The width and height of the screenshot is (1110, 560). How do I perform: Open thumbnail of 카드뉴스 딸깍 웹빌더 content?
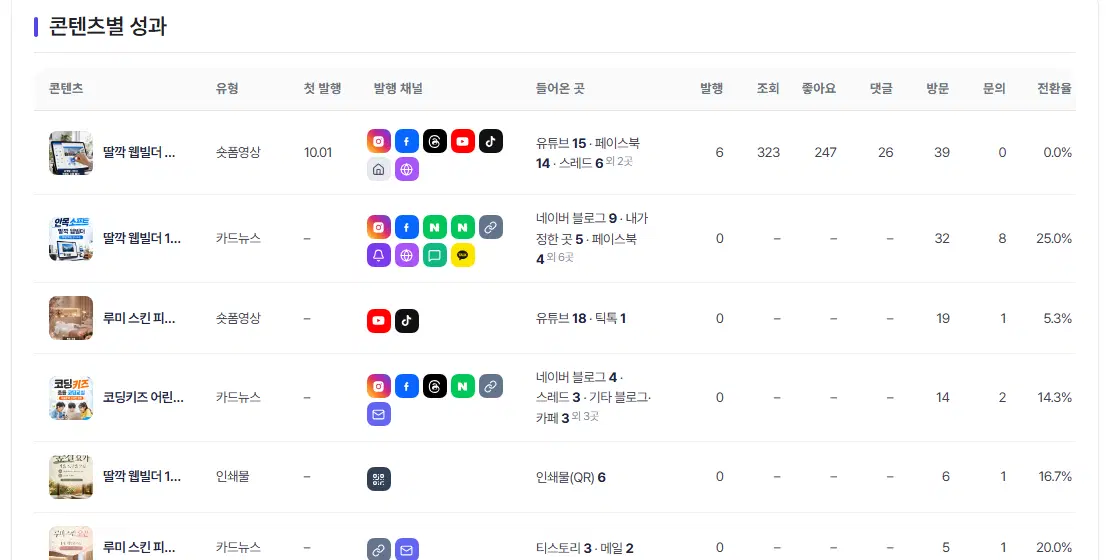click(71, 239)
